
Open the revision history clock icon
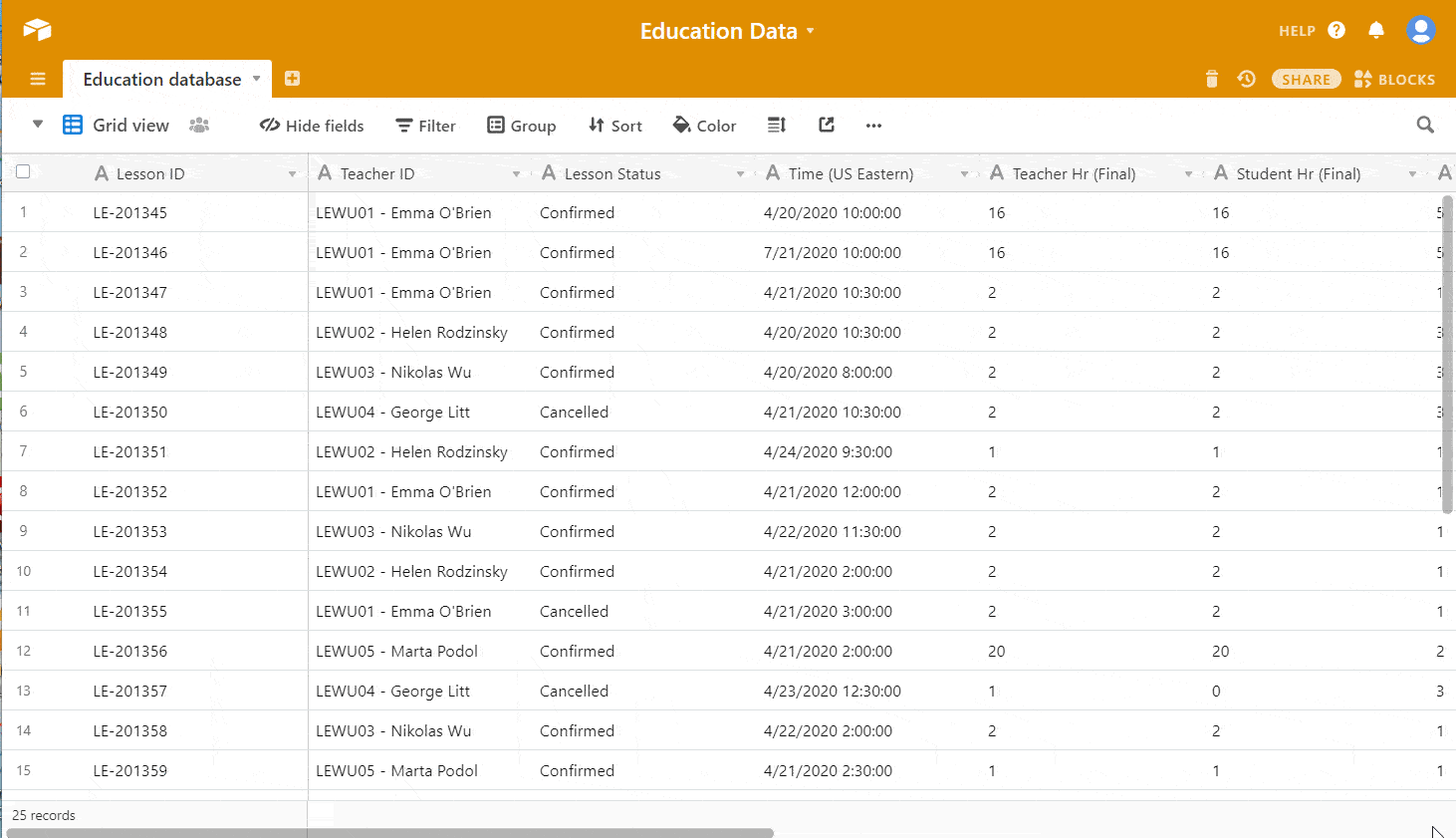click(1246, 78)
